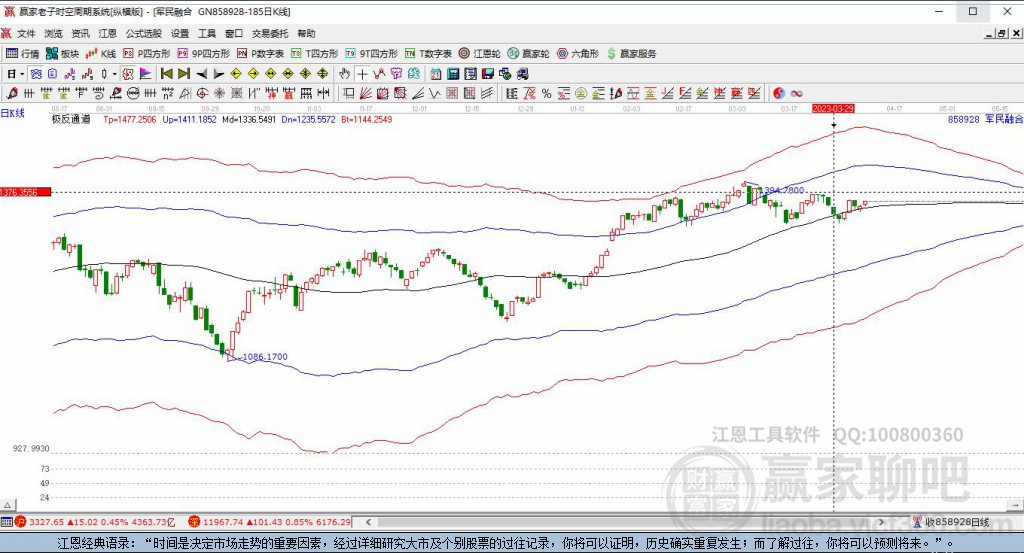The height and width of the screenshot is (553, 1024).
Task: Select the connected-points red polyline tool
Action: click(x=379, y=74)
